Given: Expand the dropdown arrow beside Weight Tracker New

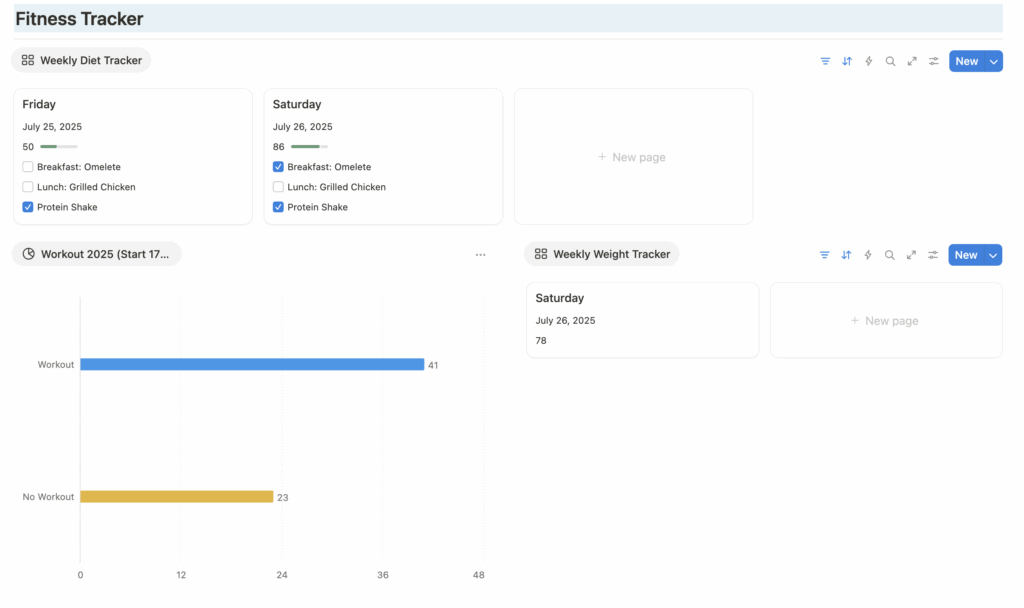Looking at the screenshot, I should (x=993, y=255).
